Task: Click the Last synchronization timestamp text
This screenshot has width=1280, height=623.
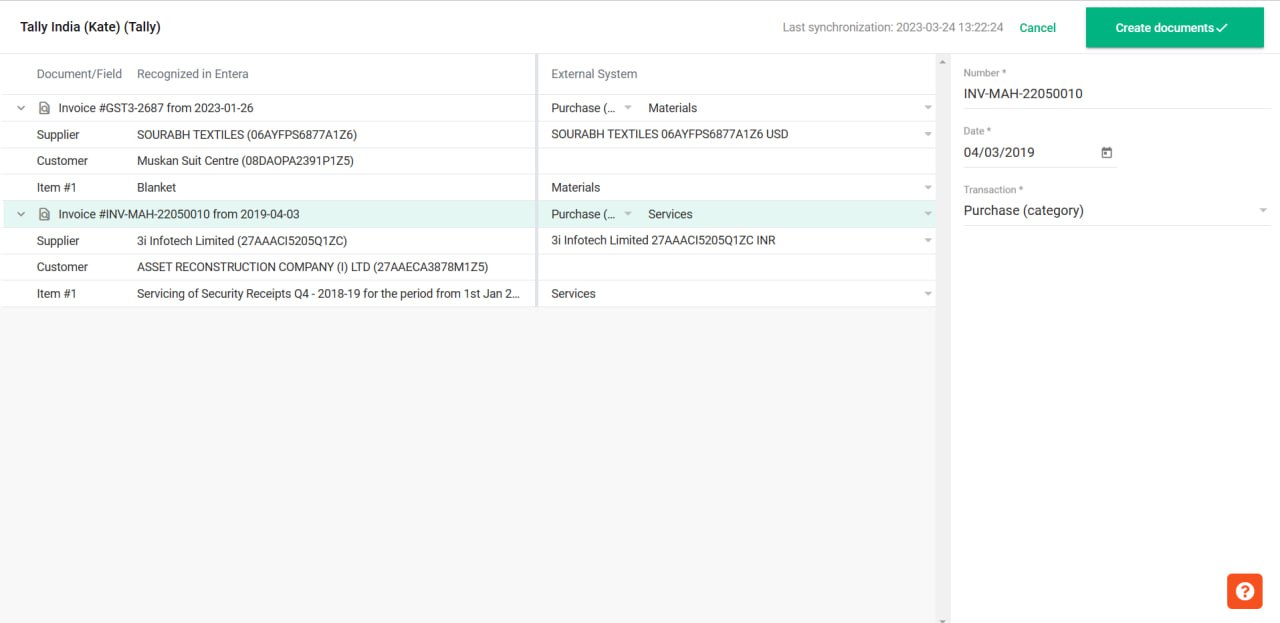Action: [893, 28]
